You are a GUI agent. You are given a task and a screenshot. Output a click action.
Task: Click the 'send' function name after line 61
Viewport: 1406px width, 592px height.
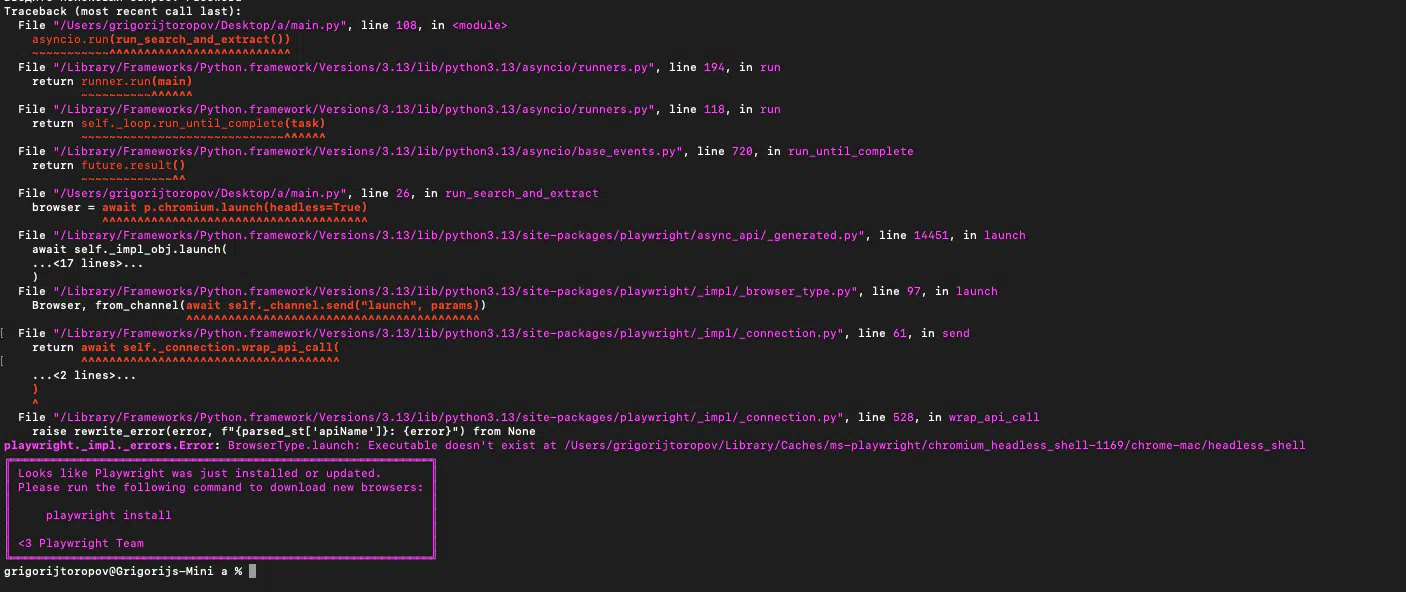[x=956, y=333]
